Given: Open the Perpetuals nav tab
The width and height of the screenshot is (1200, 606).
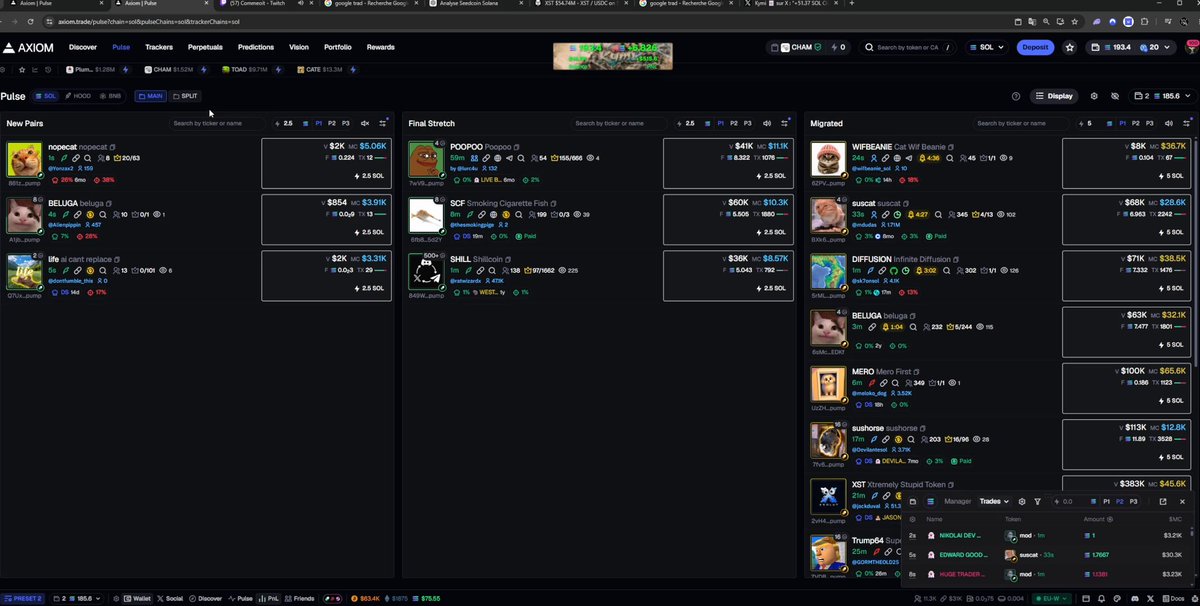Looking at the screenshot, I should pyautogui.click(x=205, y=47).
